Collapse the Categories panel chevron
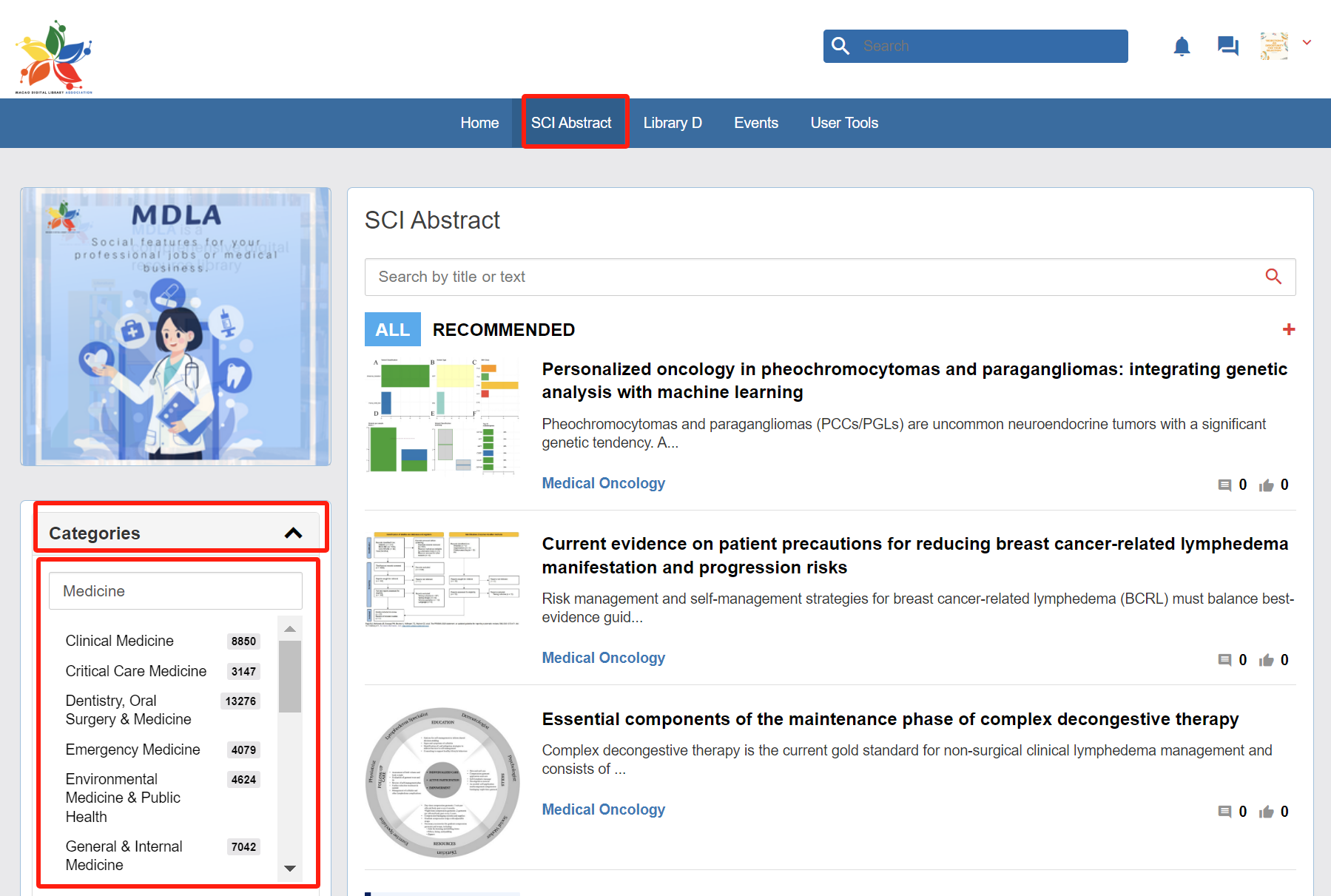1331x896 pixels. point(293,533)
